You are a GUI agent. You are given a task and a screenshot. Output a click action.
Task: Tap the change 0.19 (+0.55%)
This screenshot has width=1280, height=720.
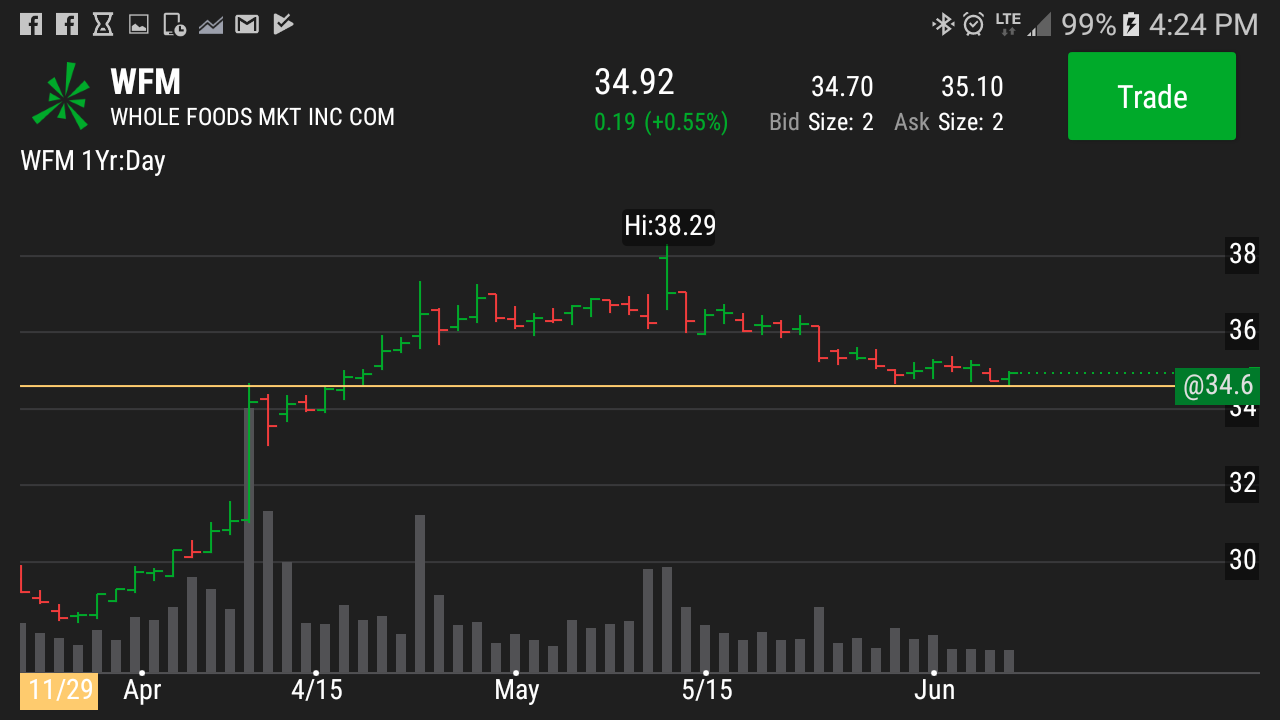click(x=661, y=122)
